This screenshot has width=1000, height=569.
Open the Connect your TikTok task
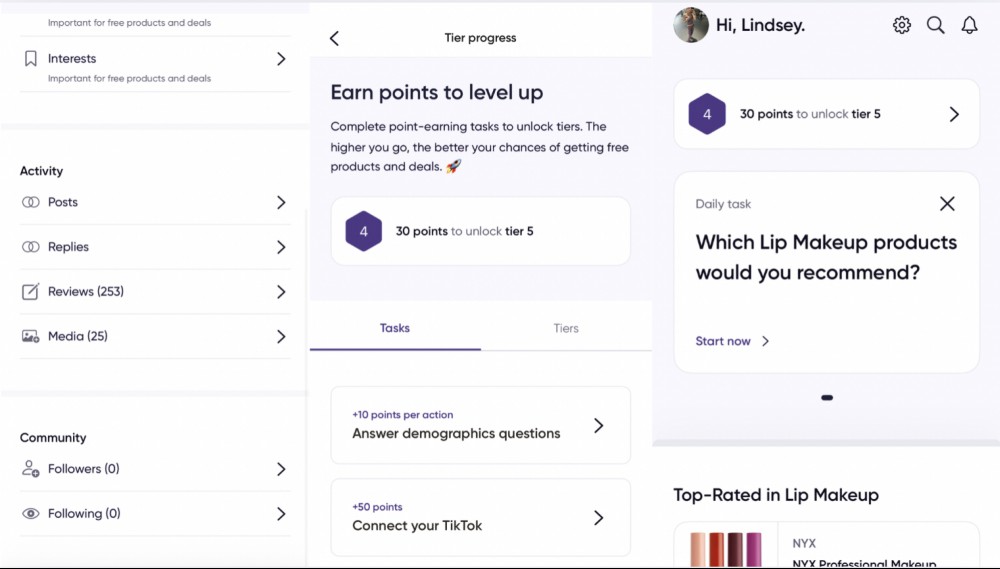480,517
